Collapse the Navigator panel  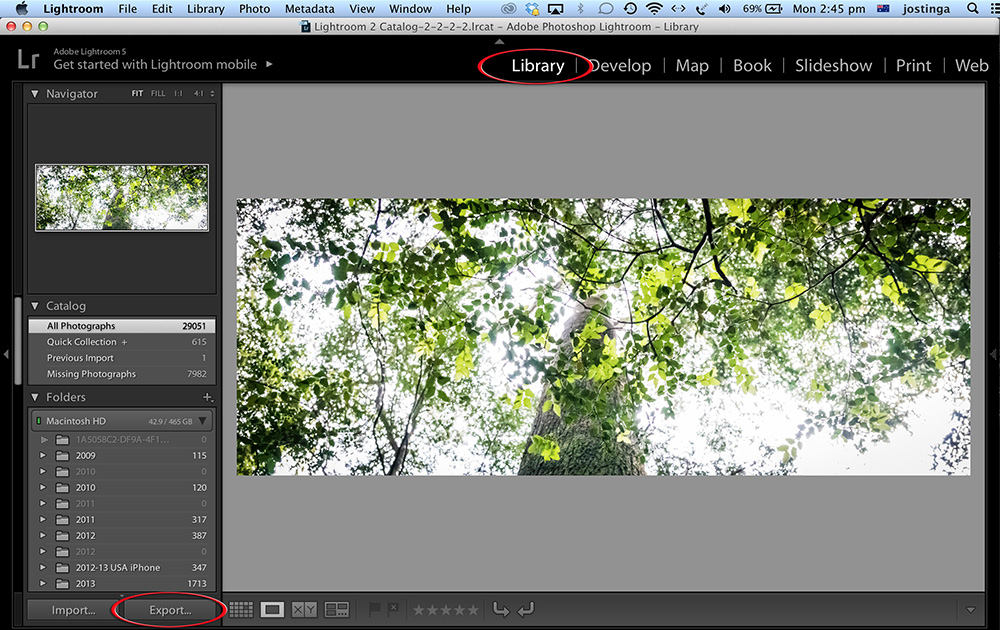[37, 93]
